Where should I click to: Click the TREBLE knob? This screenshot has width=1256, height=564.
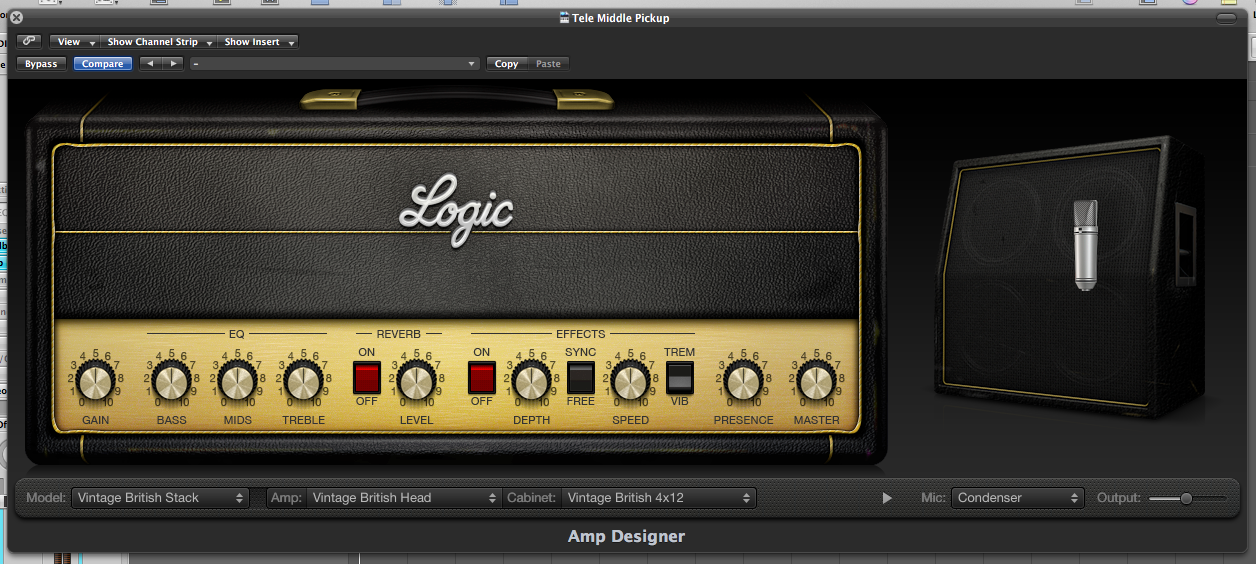[x=302, y=382]
